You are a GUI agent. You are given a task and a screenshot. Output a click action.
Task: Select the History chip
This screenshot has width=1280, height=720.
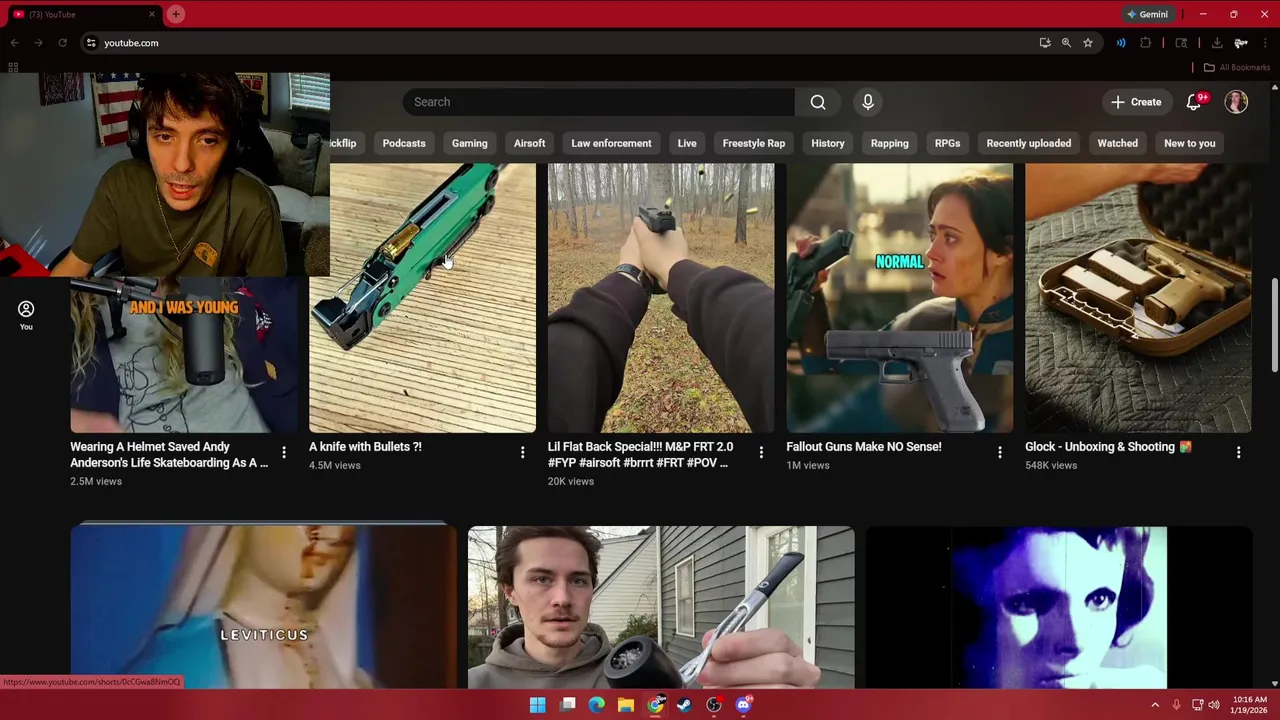(x=828, y=143)
